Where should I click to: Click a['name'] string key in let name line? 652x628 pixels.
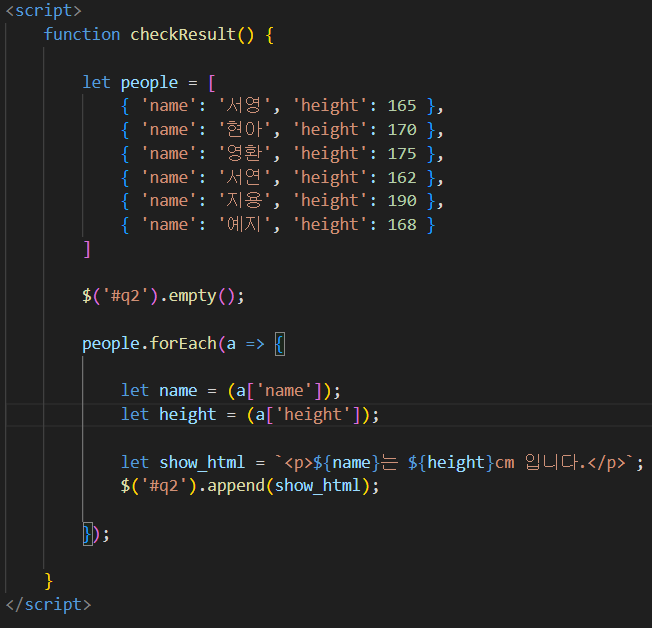(284, 391)
